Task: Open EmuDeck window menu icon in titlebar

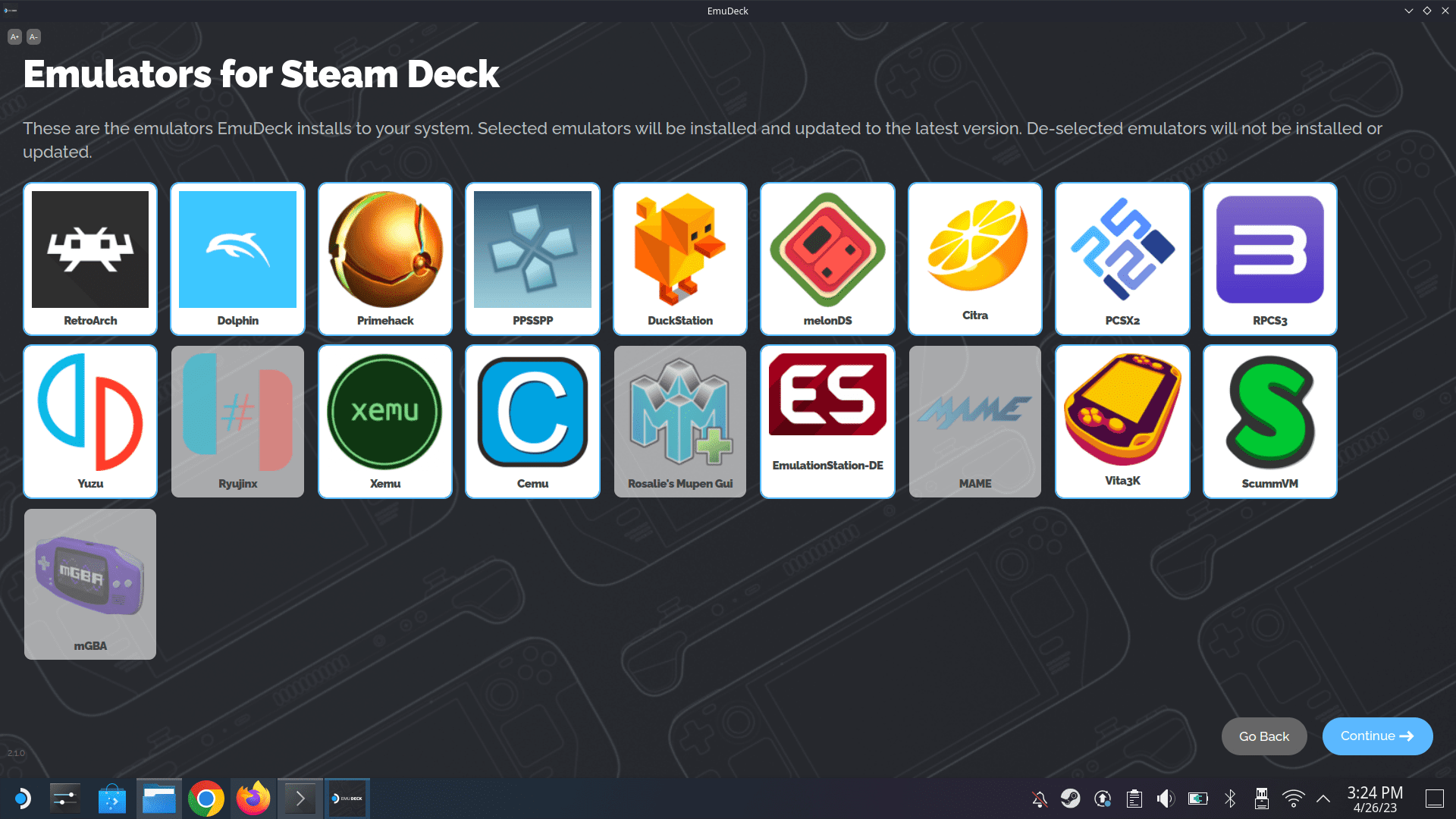Action: click(x=11, y=11)
